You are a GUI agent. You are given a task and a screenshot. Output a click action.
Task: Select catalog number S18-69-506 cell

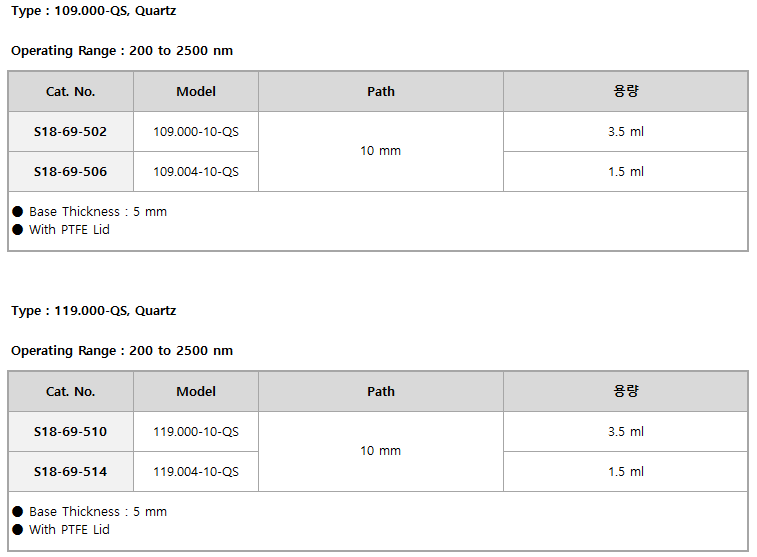(x=70, y=172)
